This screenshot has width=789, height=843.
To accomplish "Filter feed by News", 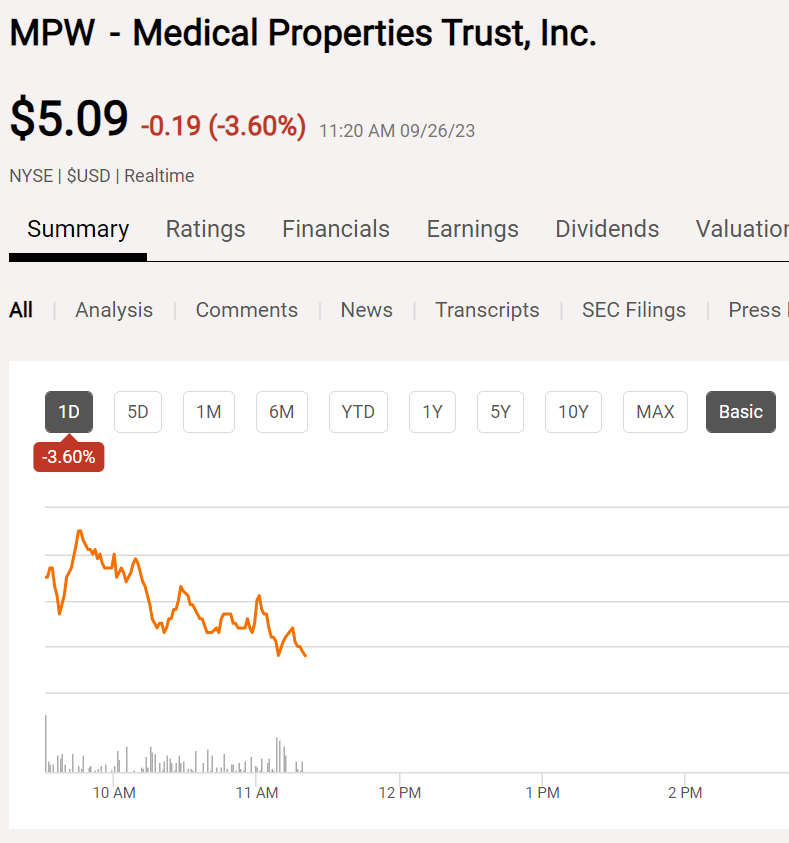I will tap(366, 310).
